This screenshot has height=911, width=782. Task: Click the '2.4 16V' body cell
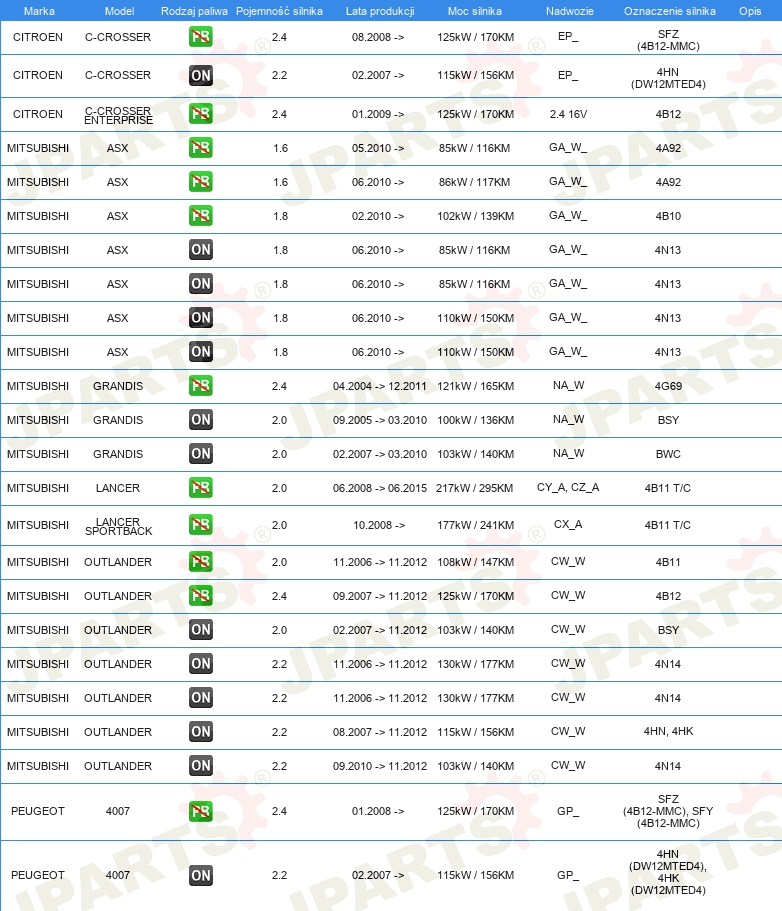click(568, 114)
